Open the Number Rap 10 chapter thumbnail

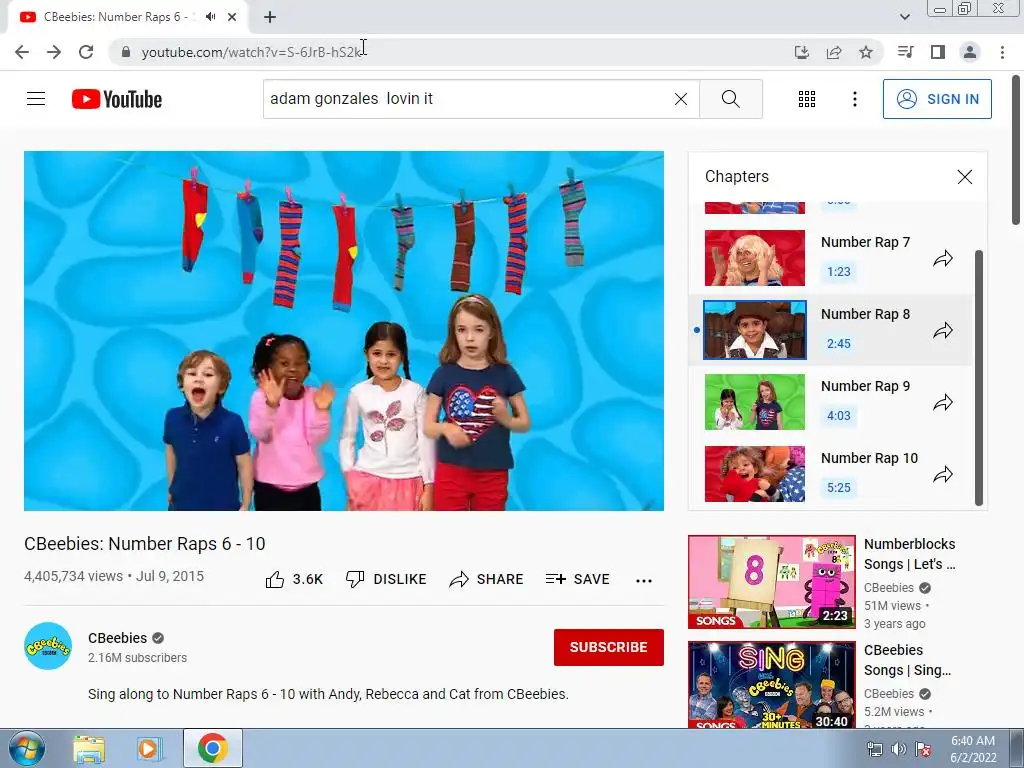[x=754, y=473]
